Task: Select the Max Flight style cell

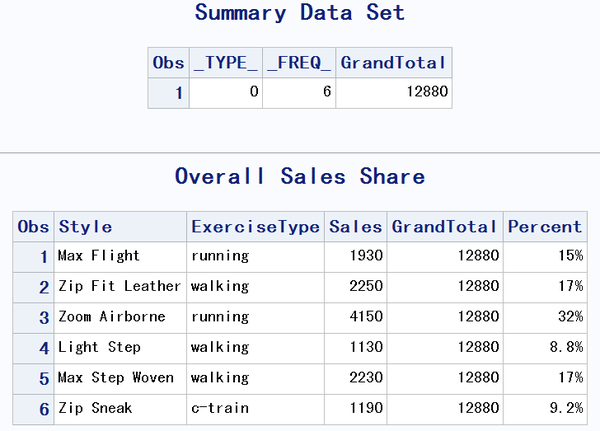Action: click(98, 256)
